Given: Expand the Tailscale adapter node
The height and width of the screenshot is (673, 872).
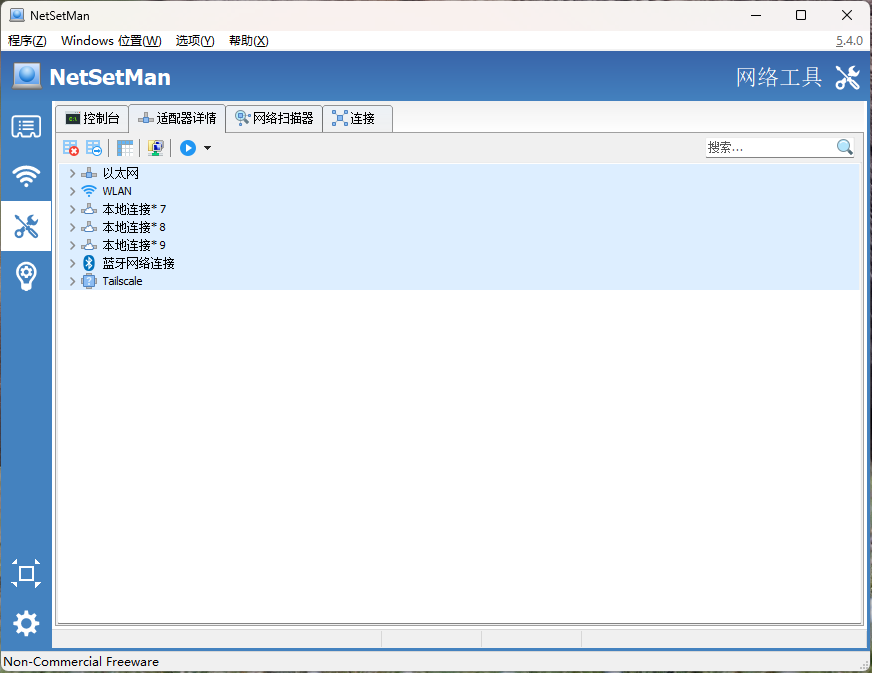Looking at the screenshot, I should [x=72, y=281].
